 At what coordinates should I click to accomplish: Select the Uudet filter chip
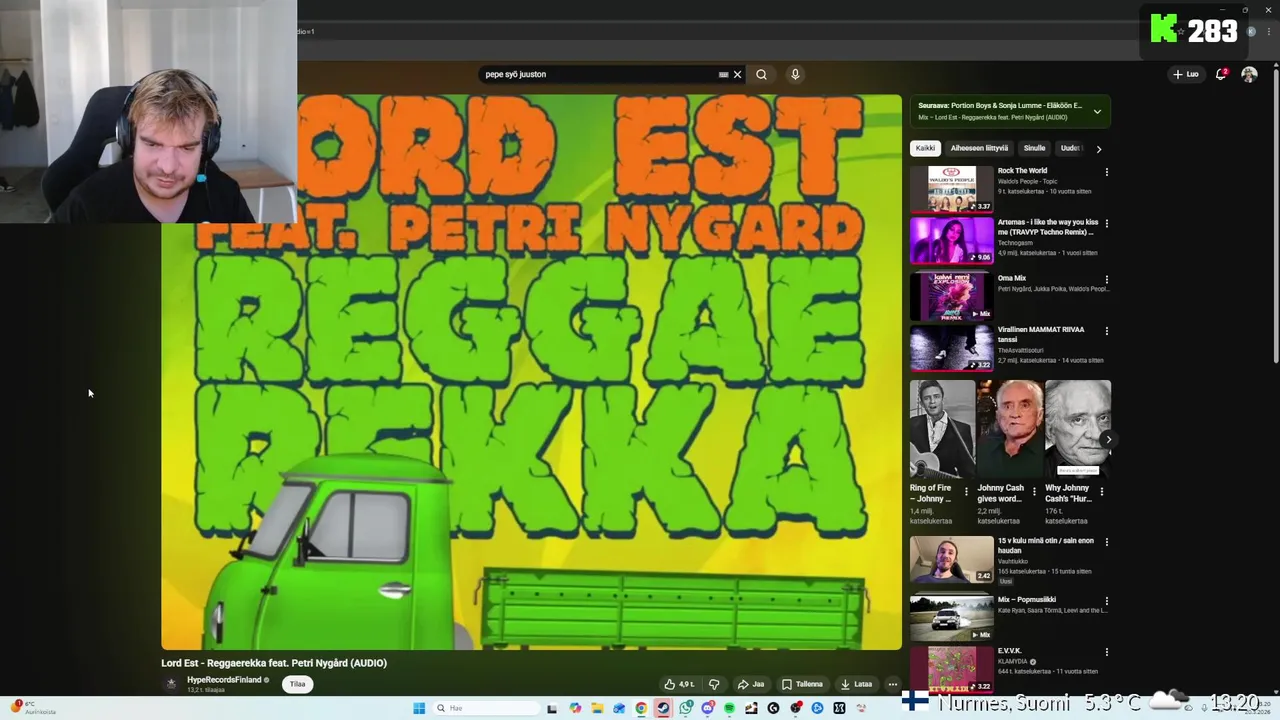(x=1070, y=148)
